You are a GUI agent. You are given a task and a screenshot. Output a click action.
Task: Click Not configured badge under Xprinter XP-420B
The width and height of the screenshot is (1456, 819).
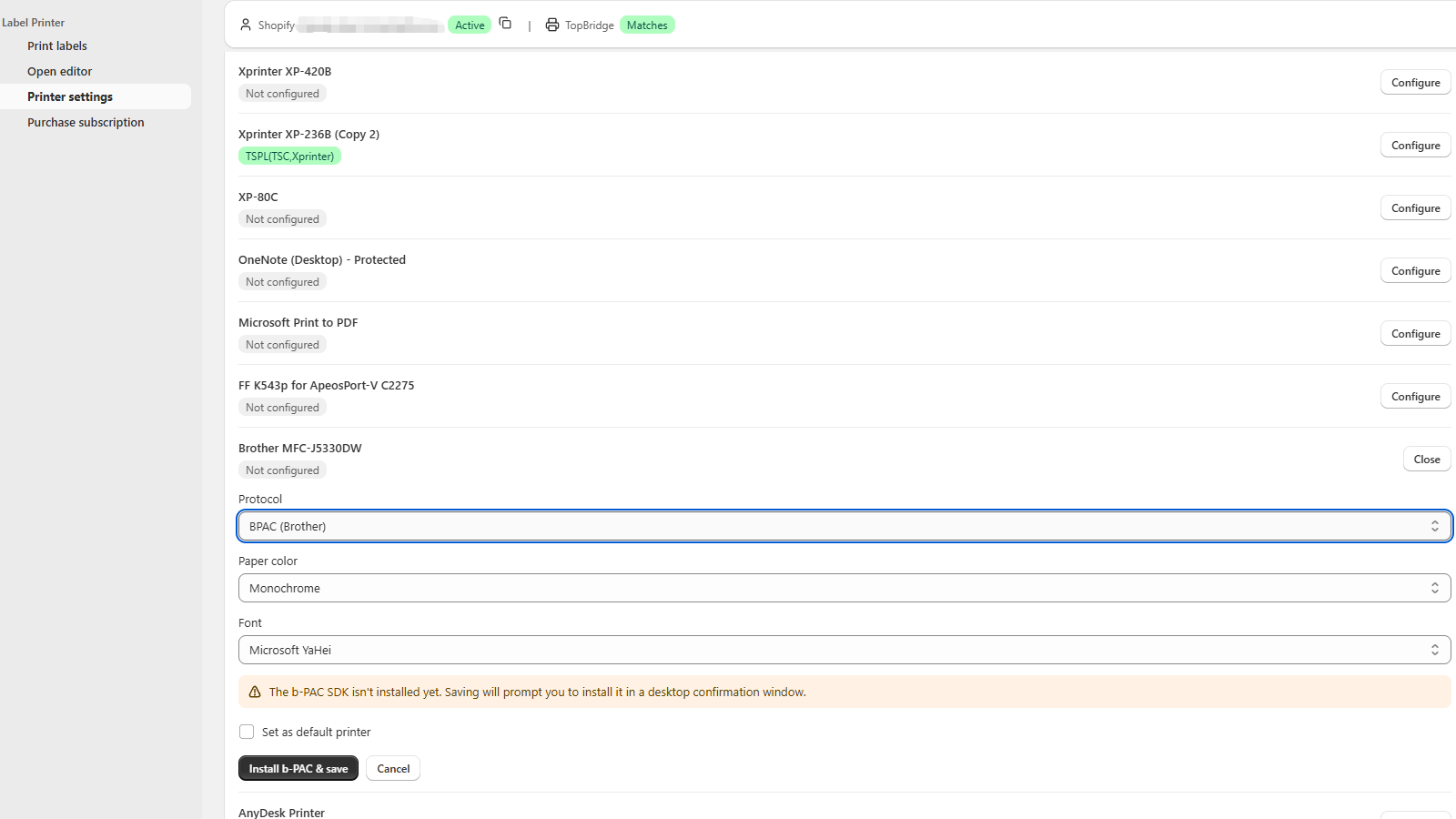282,94
